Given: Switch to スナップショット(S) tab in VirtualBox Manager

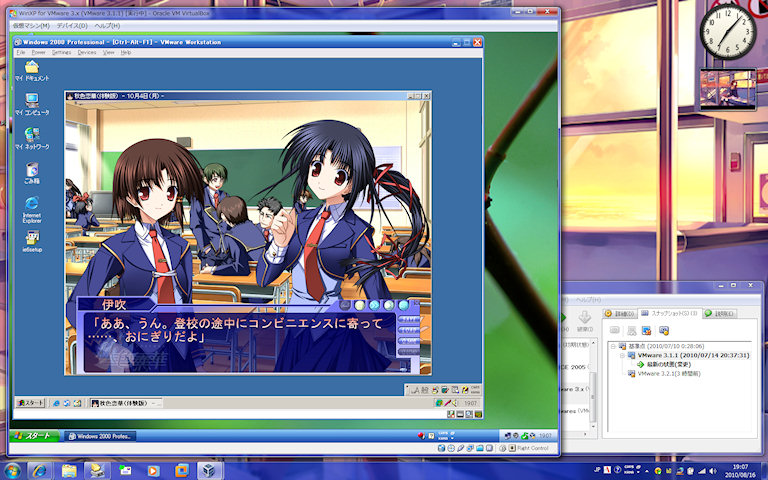Looking at the screenshot, I should (670, 313).
